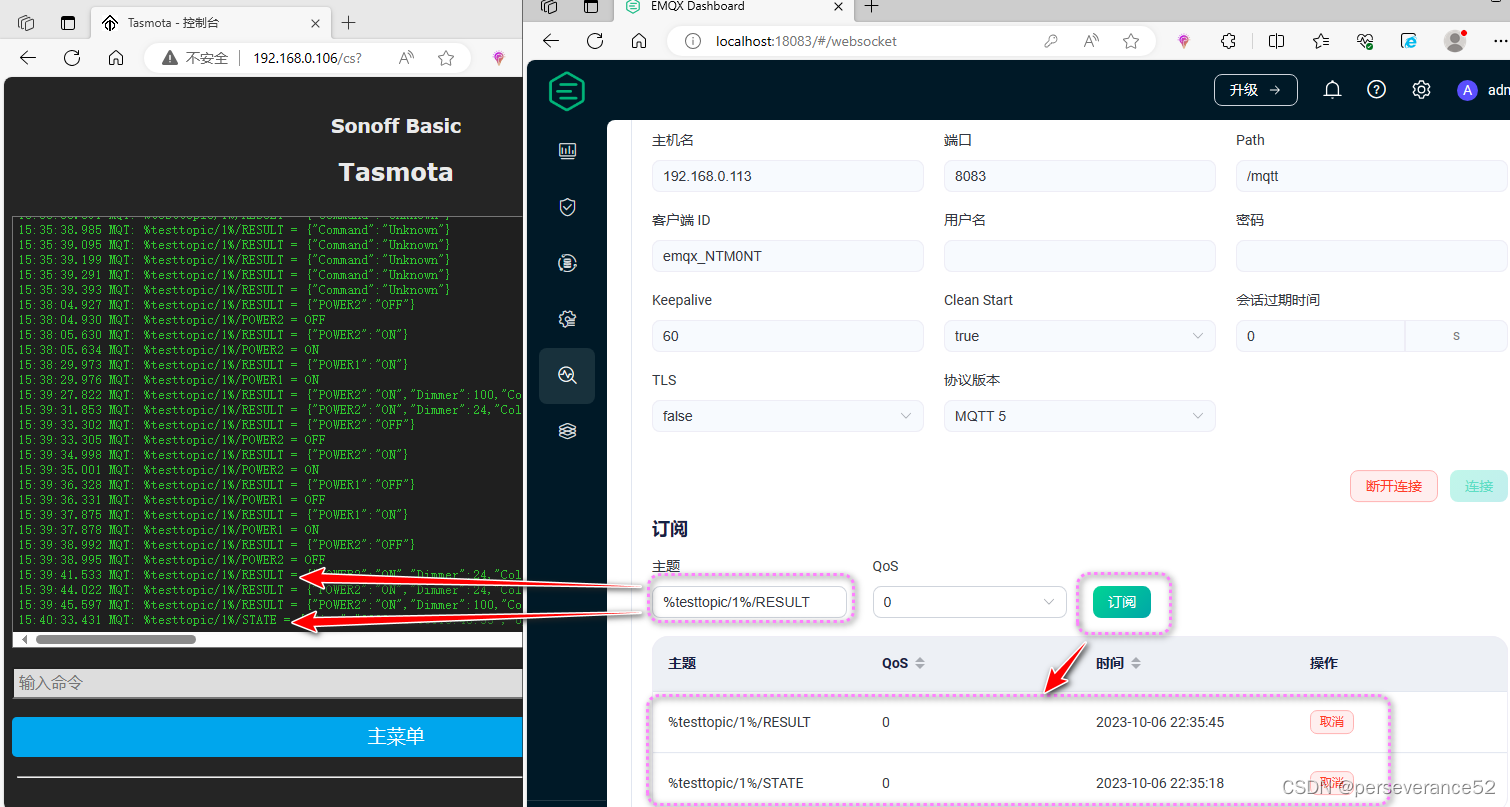The image size is (1510, 807).
Task: Click %testtopic/1%/STATE in subscription table
Action: pos(736,783)
